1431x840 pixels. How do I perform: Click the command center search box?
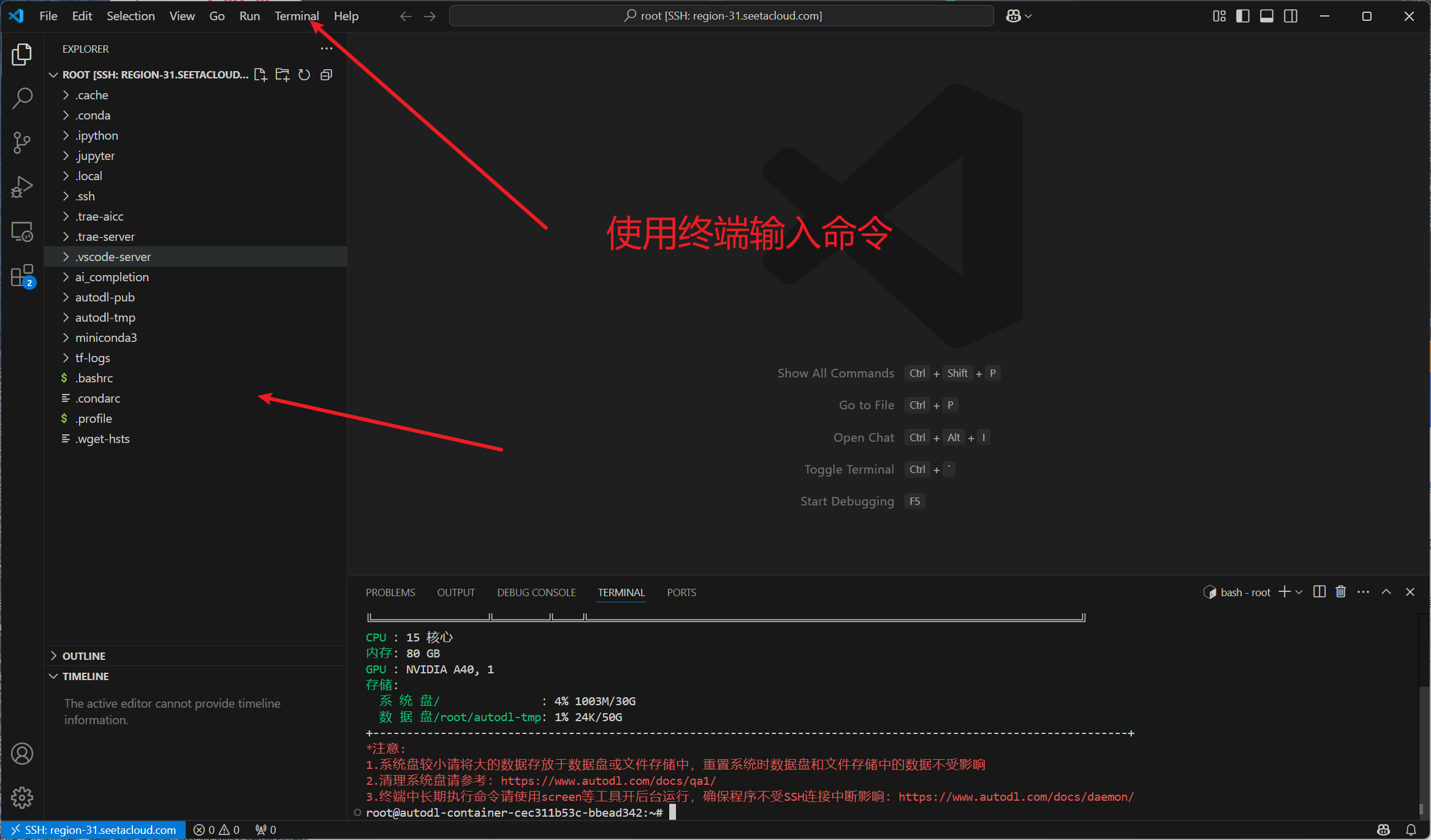click(x=721, y=17)
